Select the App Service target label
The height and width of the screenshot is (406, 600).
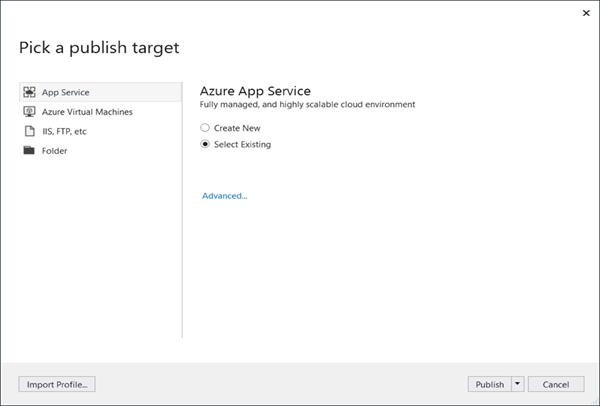65,92
